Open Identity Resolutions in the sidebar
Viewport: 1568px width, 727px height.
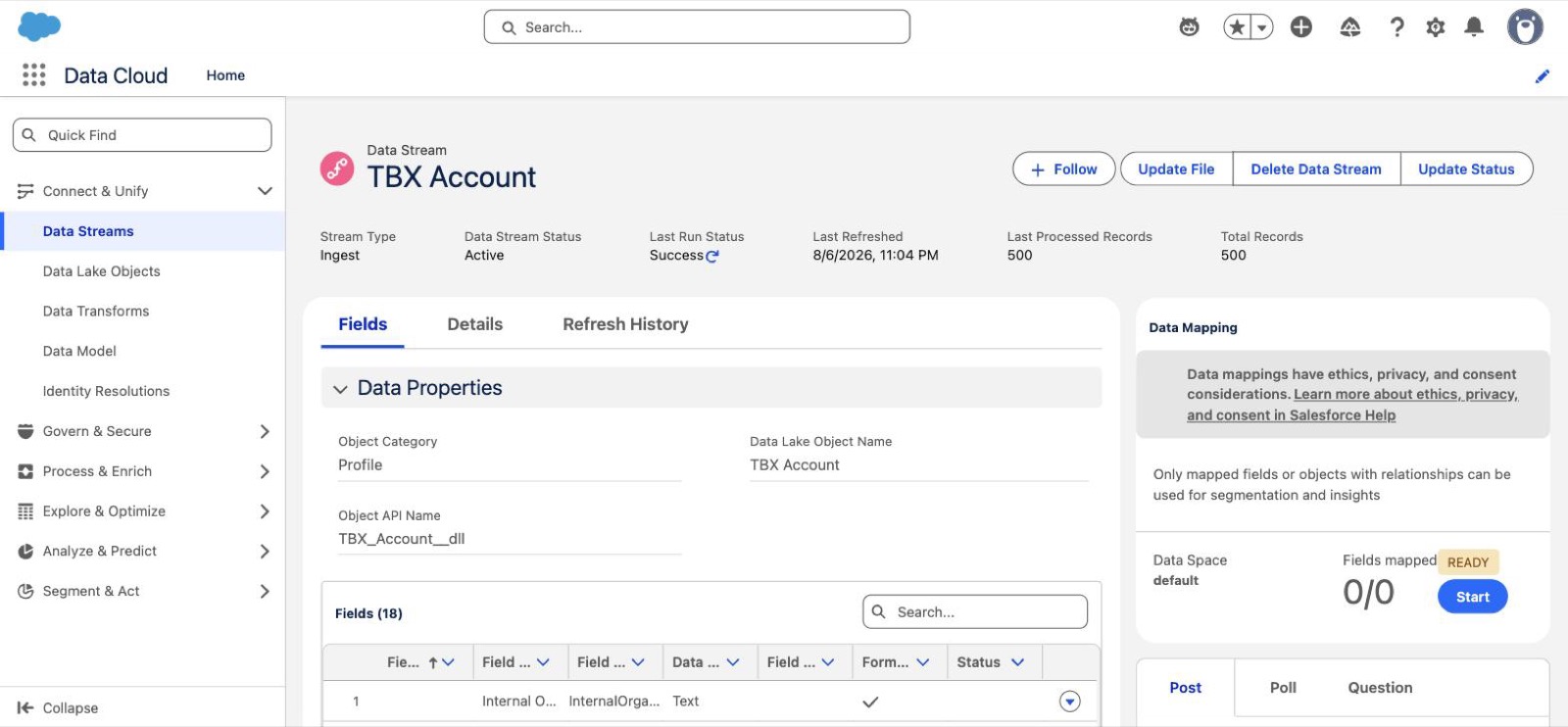point(106,392)
